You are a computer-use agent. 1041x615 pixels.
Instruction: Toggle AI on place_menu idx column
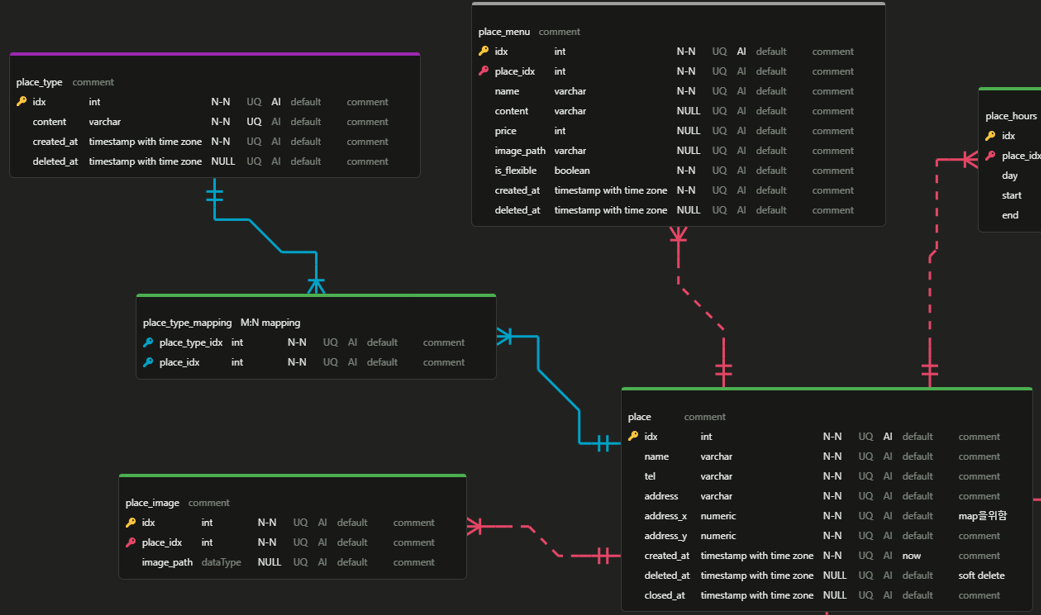pos(741,51)
